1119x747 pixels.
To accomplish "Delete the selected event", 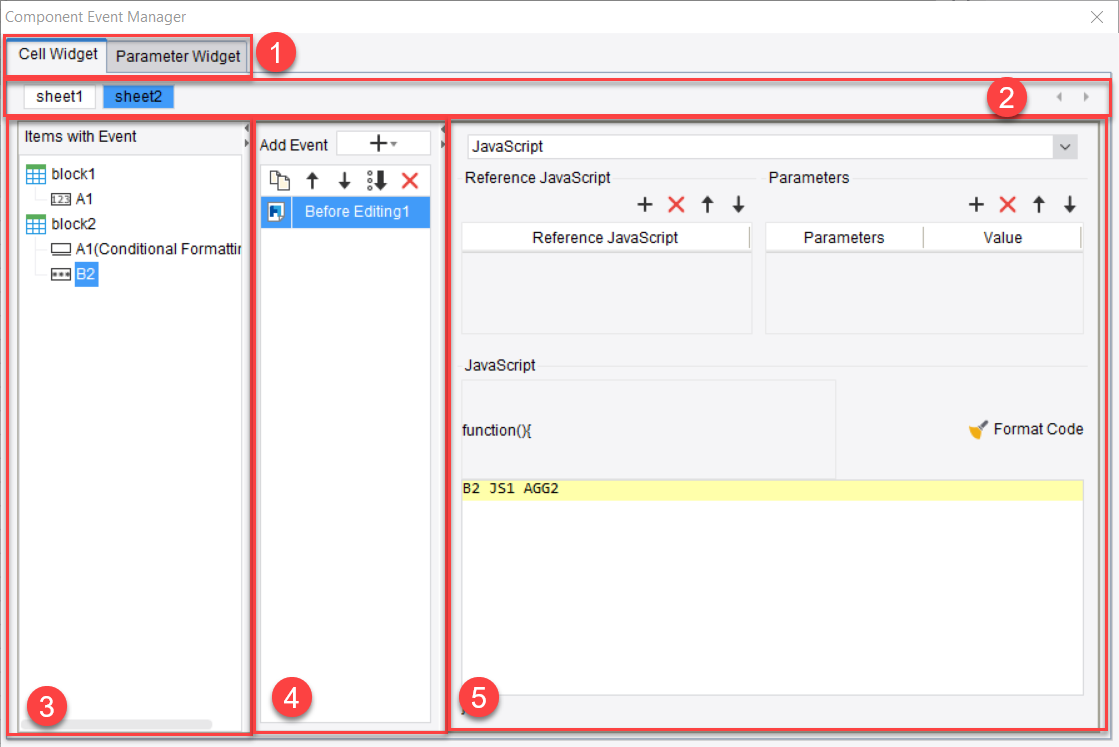I will pyautogui.click(x=410, y=181).
